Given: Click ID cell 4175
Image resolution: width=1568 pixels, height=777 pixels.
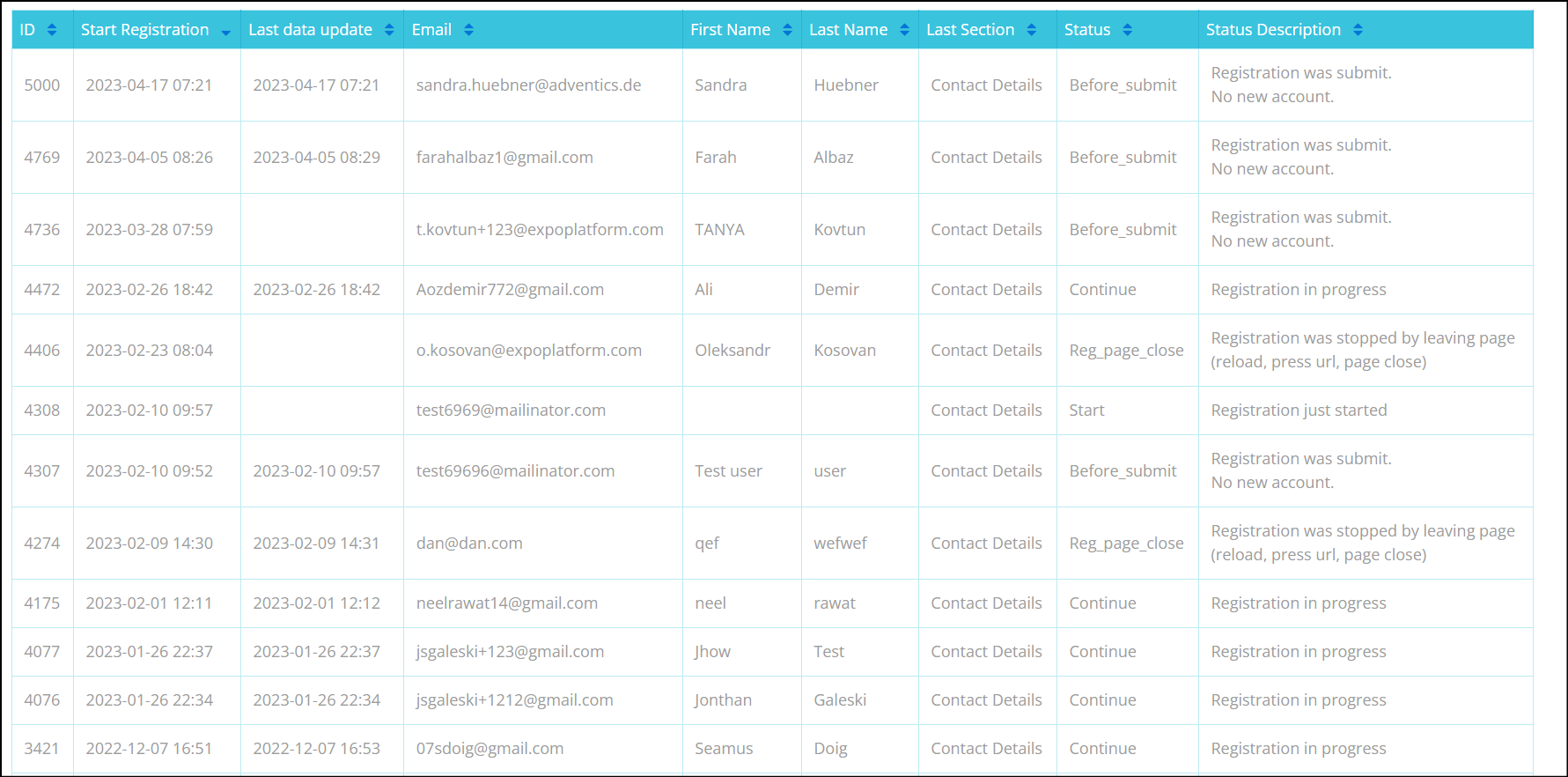Looking at the screenshot, I should tap(42, 603).
